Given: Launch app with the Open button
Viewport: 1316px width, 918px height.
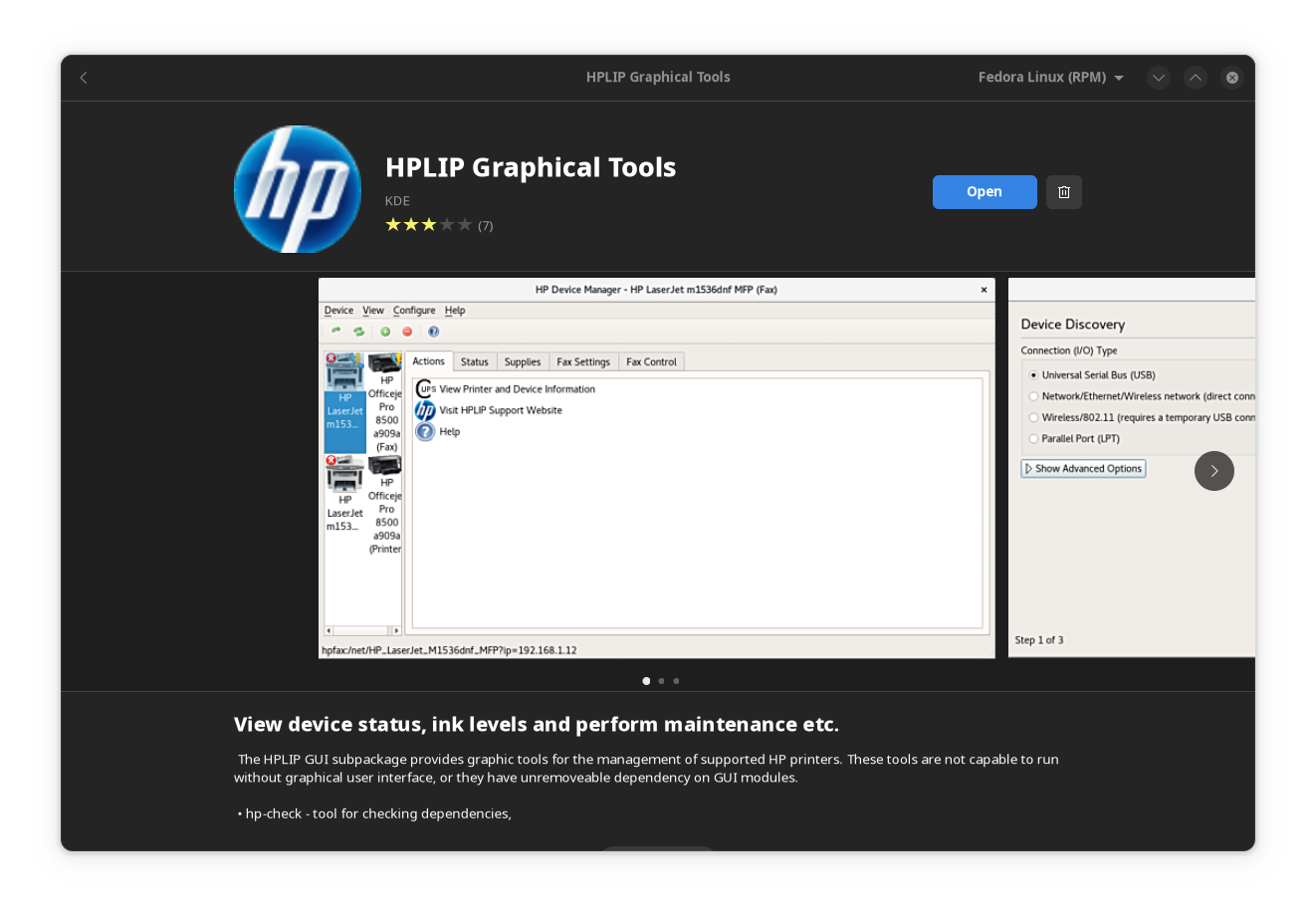Looking at the screenshot, I should tap(985, 192).
